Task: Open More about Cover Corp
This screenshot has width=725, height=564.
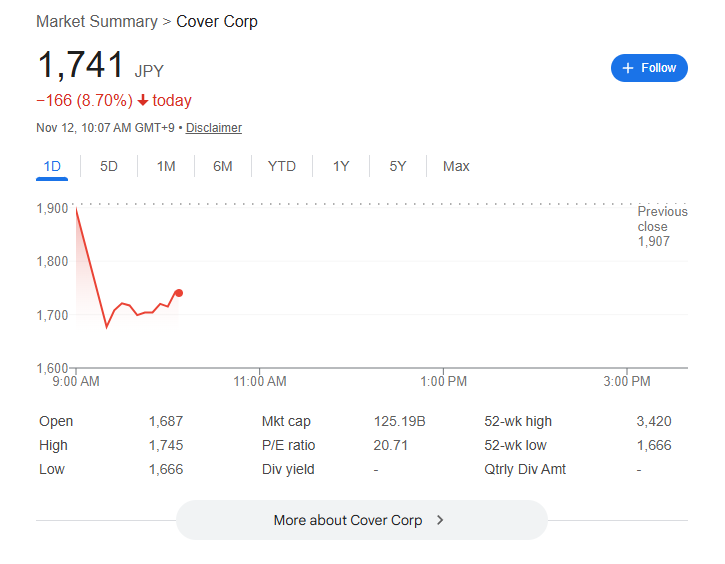Action: click(x=362, y=520)
